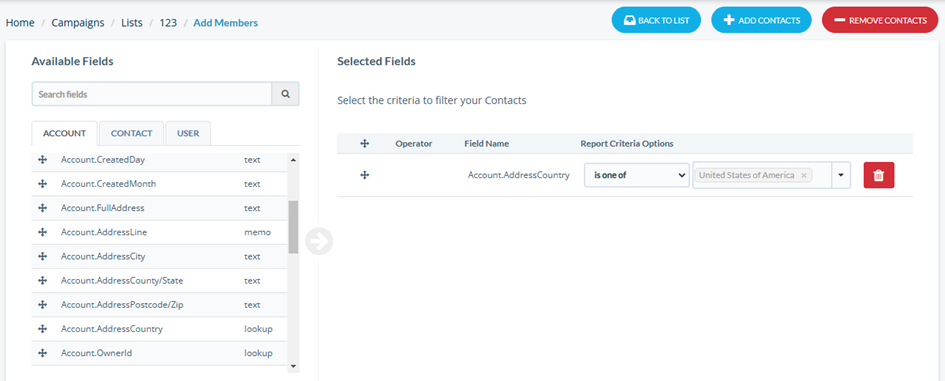Click the move icon on the selected criteria row
The image size is (945, 381).
point(364,175)
